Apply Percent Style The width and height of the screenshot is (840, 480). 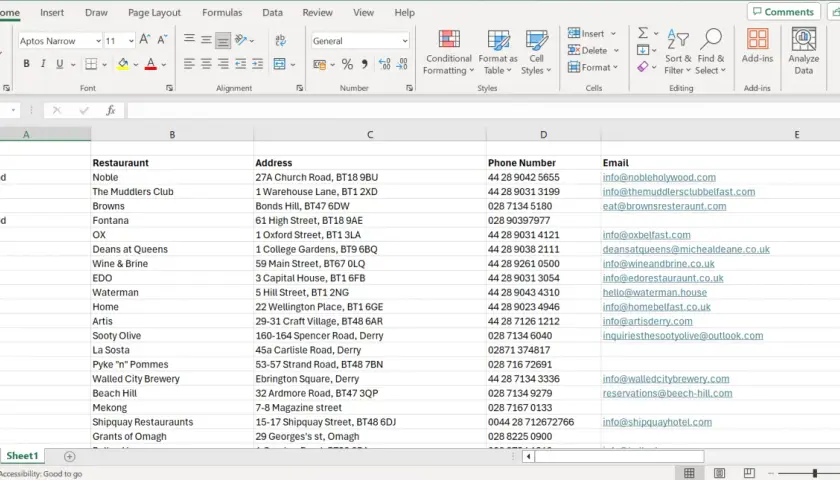coord(347,65)
